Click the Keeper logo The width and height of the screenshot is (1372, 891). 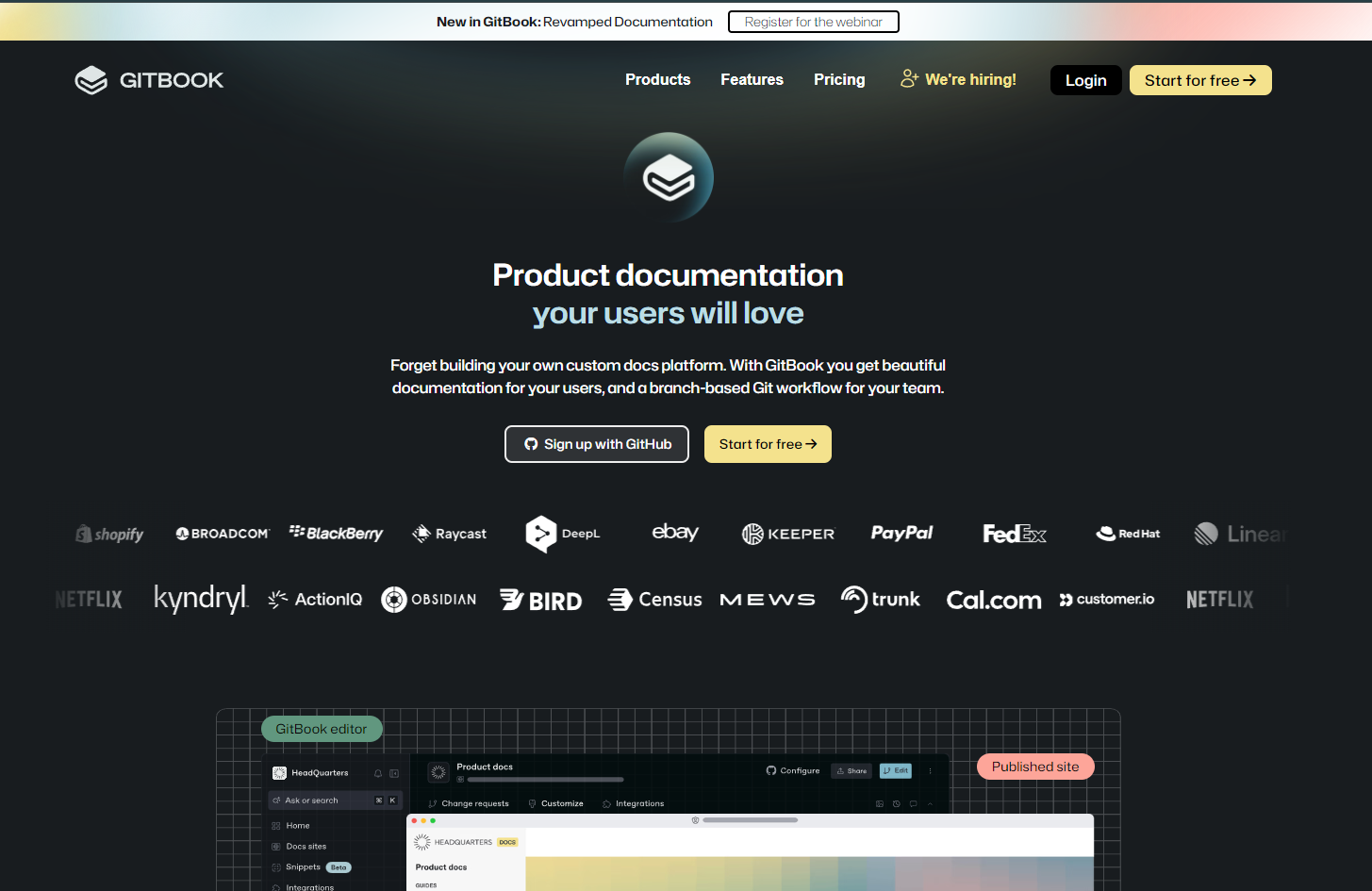[x=788, y=534]
